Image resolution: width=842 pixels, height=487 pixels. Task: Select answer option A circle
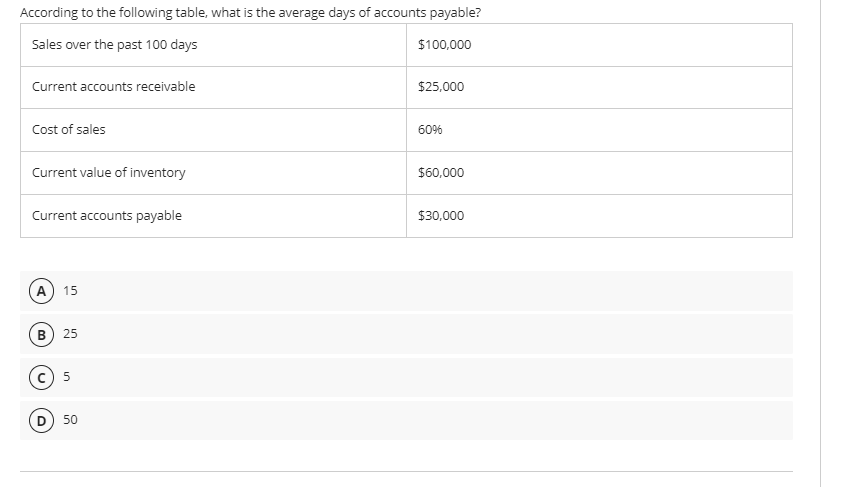click(x=41, y=291)
